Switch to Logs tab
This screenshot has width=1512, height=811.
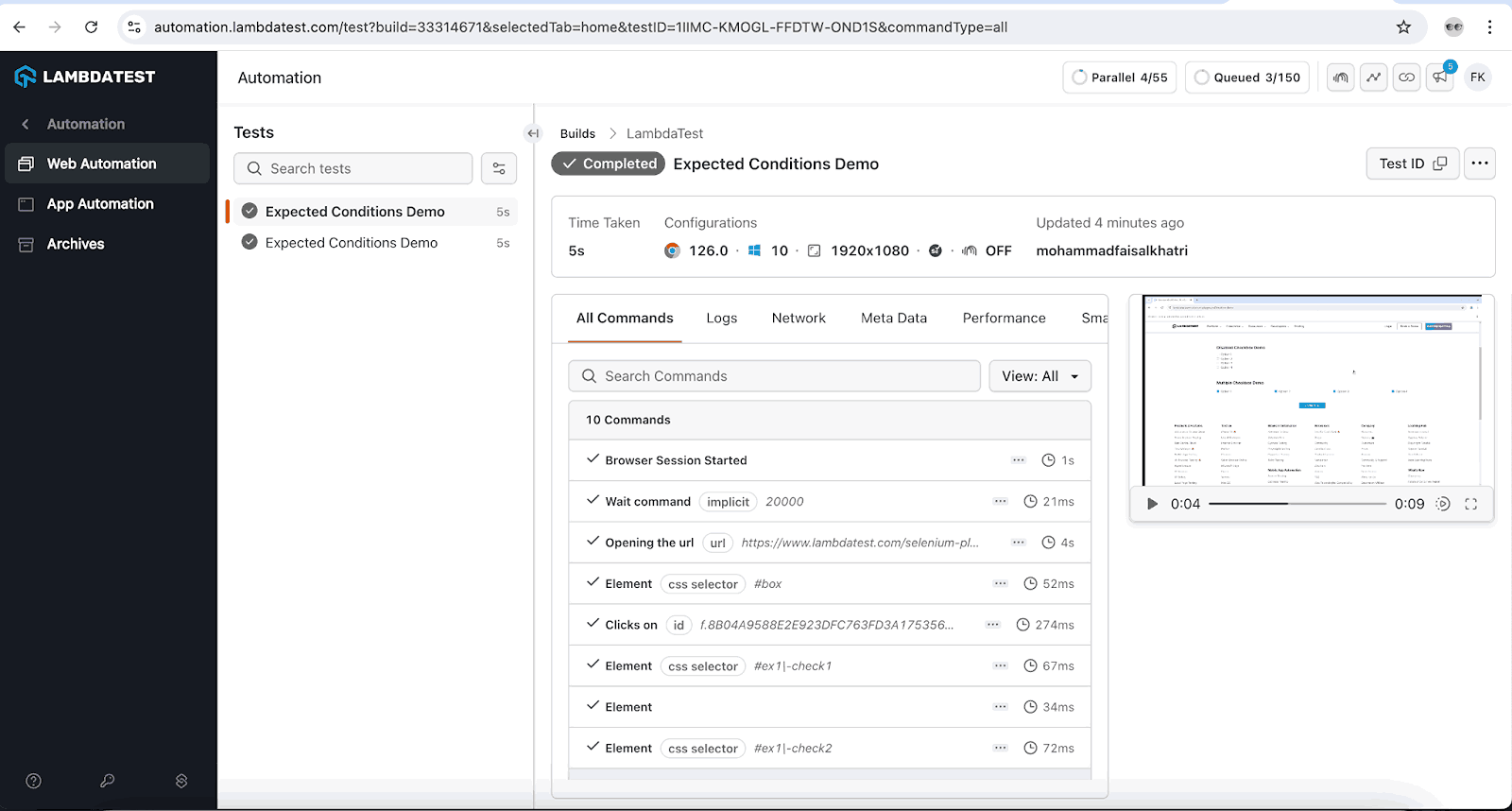(722, 319)
